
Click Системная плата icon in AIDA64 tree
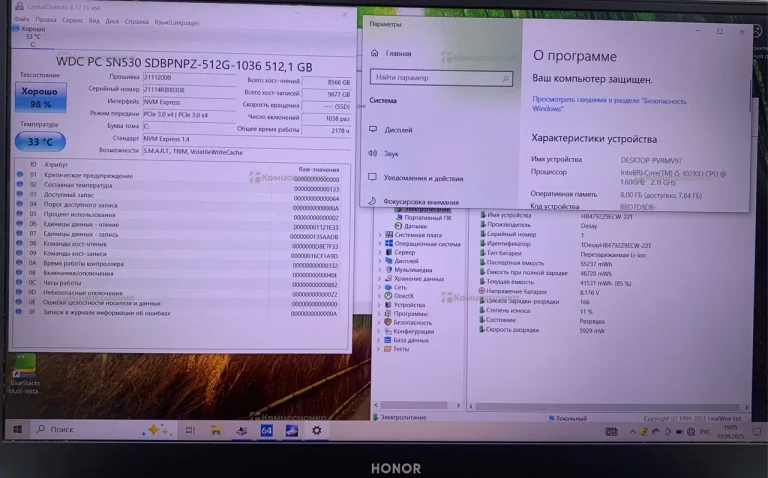pyautogui.click(x=389, y=235)
